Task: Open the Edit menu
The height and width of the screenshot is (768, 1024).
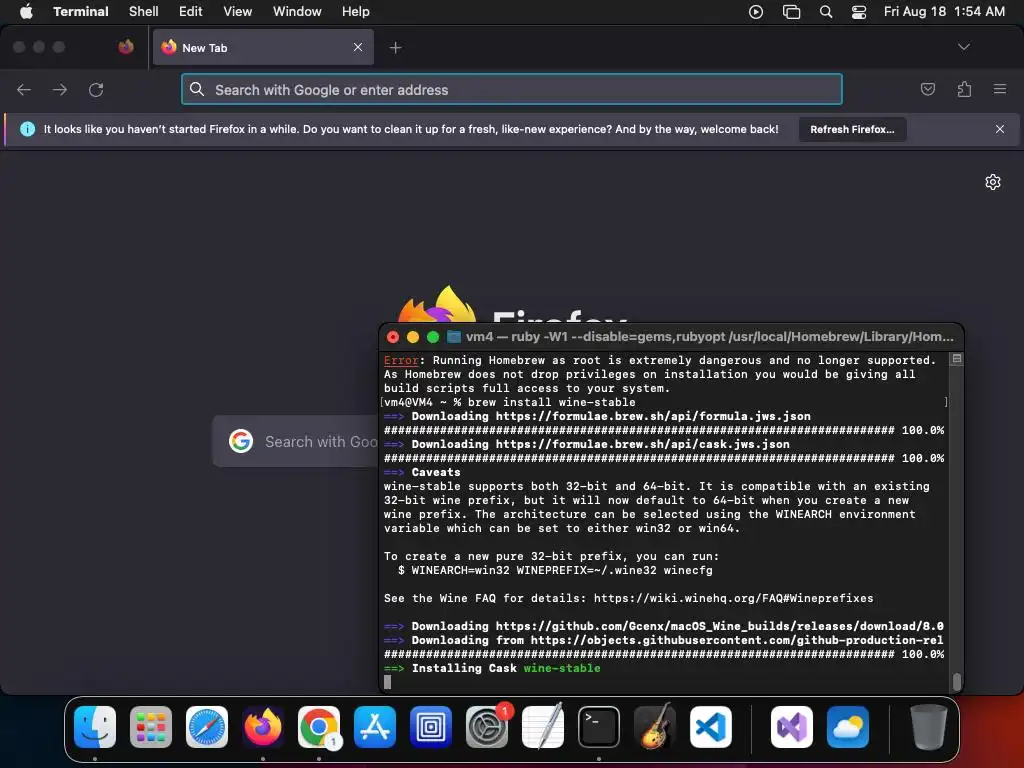Action: click(x=191, y=12)
